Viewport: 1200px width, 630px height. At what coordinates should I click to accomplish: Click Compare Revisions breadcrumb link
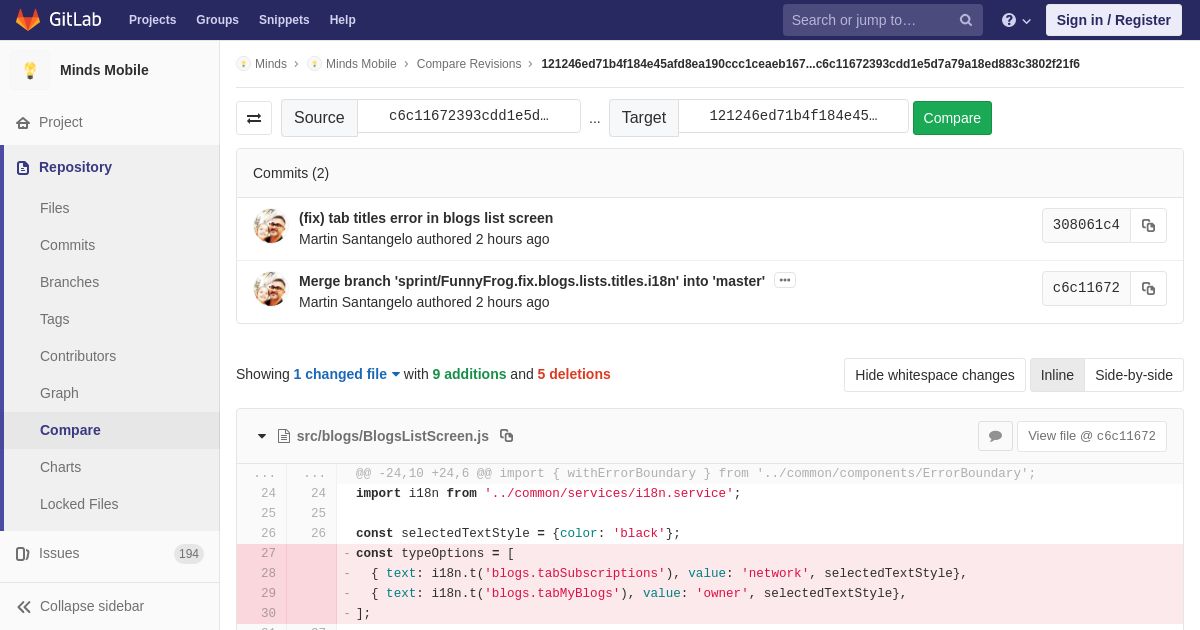tap(469, 64)
